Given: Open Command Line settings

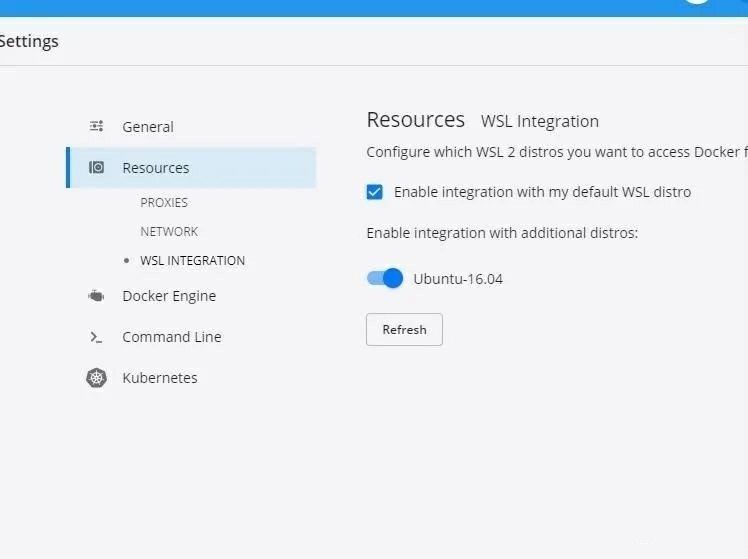Looking at the screenshot, I should pos(172,337).
